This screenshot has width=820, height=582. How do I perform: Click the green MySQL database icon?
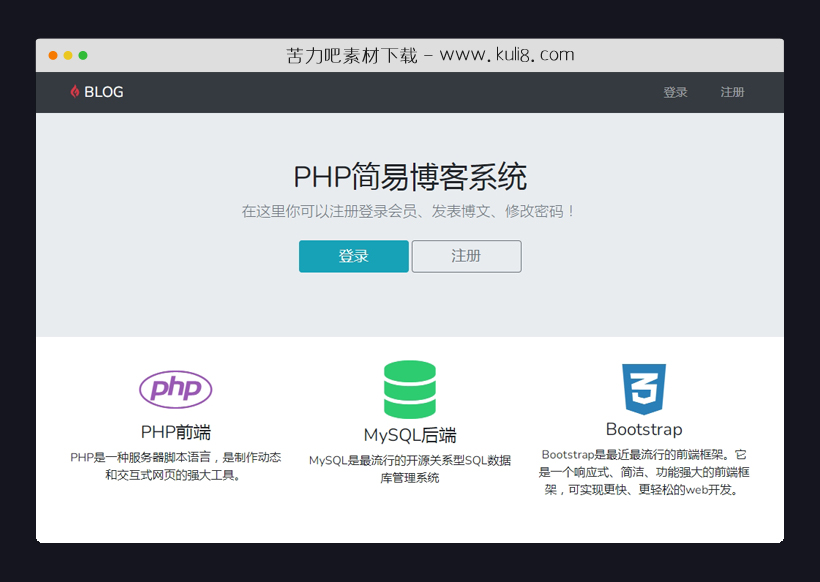410,388
